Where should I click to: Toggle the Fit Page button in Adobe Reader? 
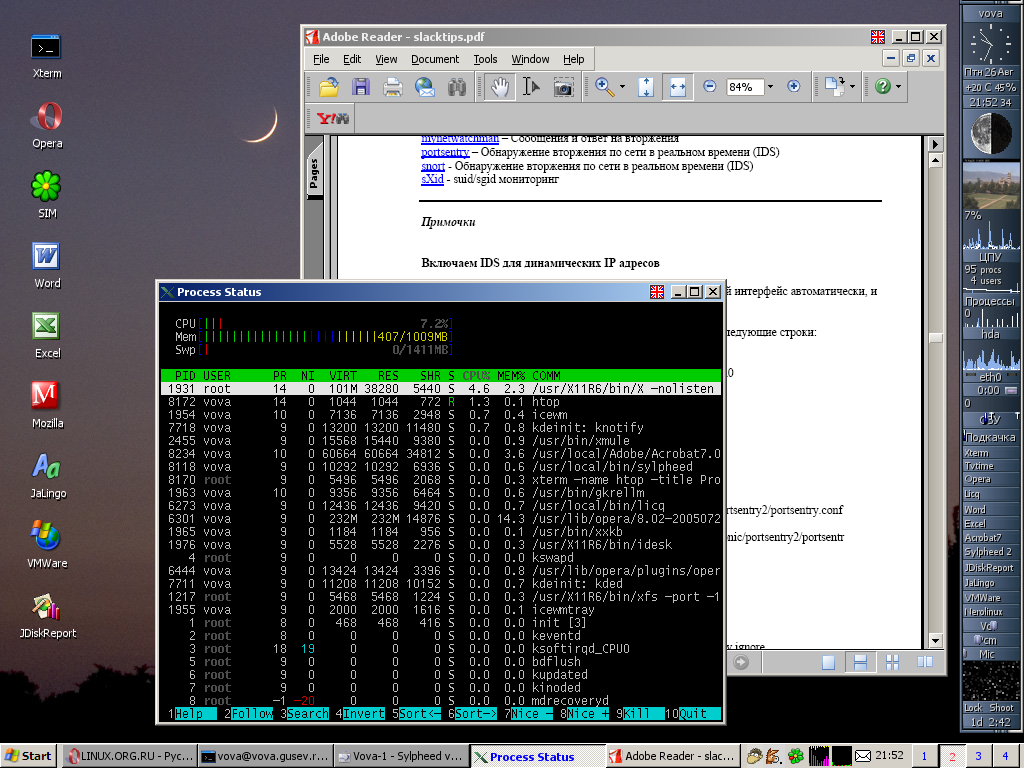click(x=646, y=86)
